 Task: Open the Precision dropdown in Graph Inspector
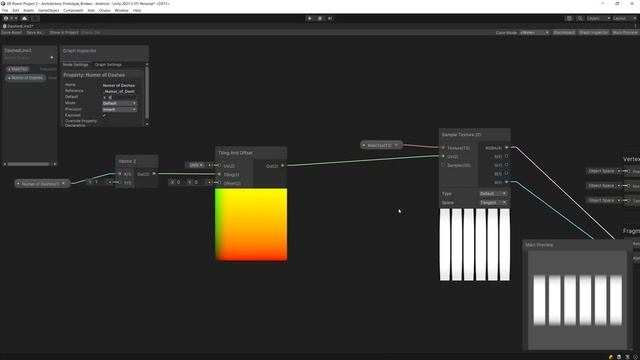(x=119, y=109)
